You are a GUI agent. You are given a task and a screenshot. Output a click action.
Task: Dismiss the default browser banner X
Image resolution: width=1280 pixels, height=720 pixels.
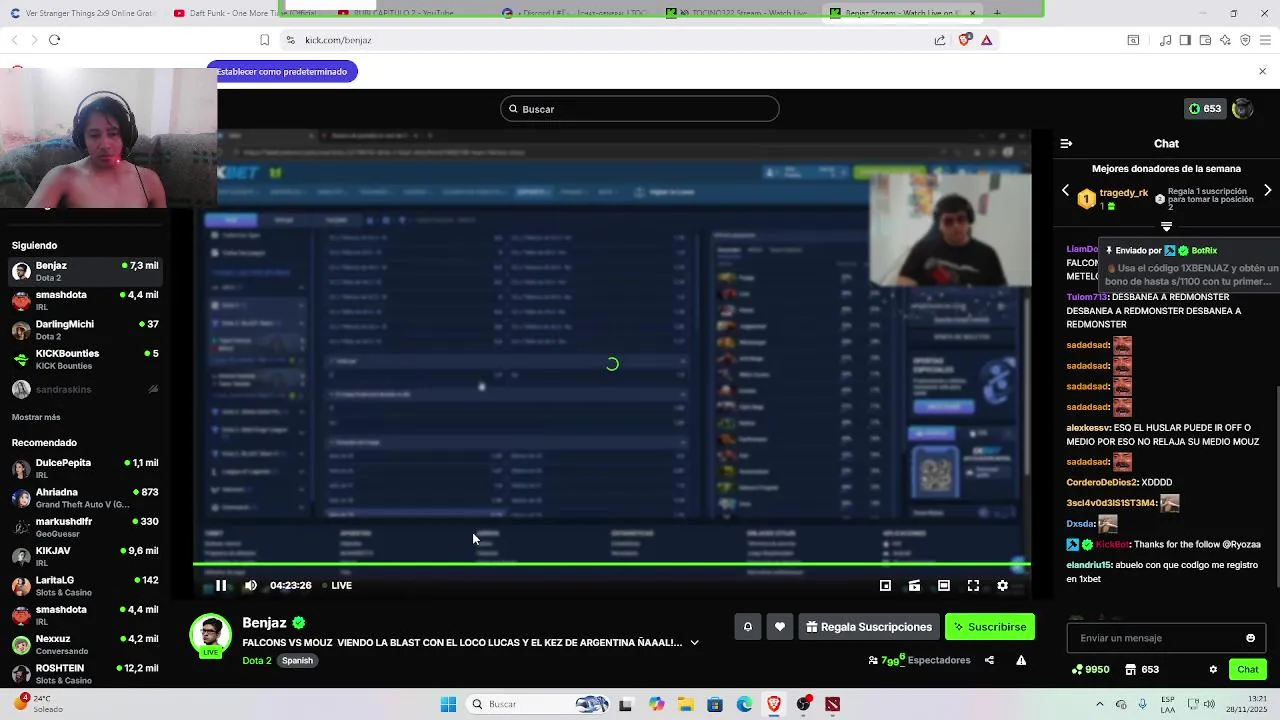(1262, 72)
